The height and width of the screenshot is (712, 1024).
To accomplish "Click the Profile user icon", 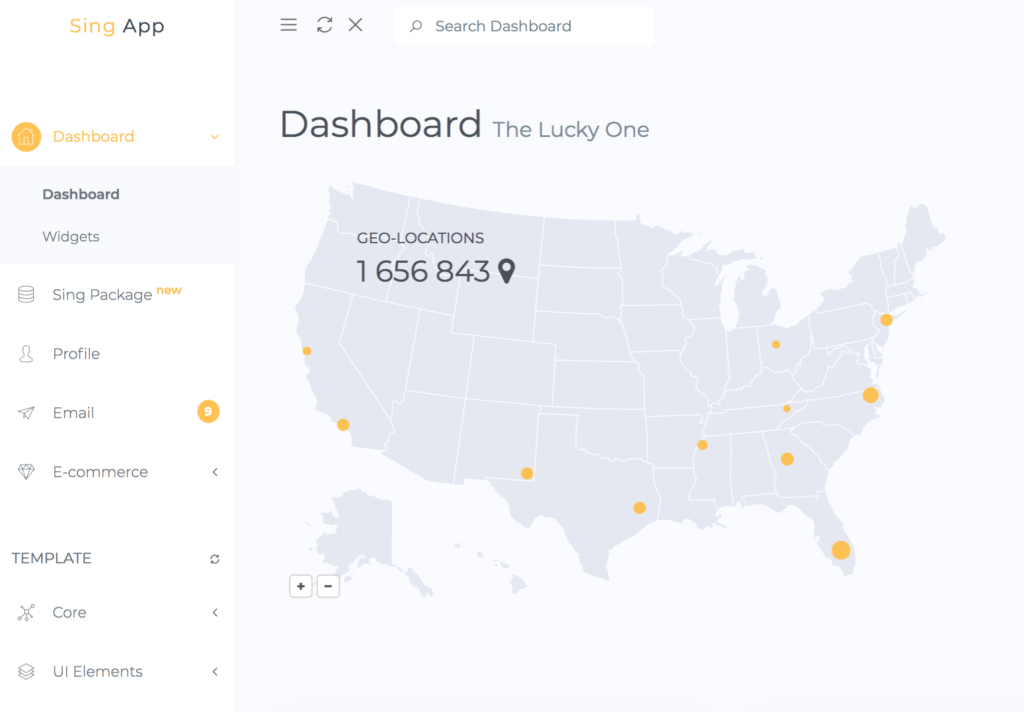I will [26, 354].
